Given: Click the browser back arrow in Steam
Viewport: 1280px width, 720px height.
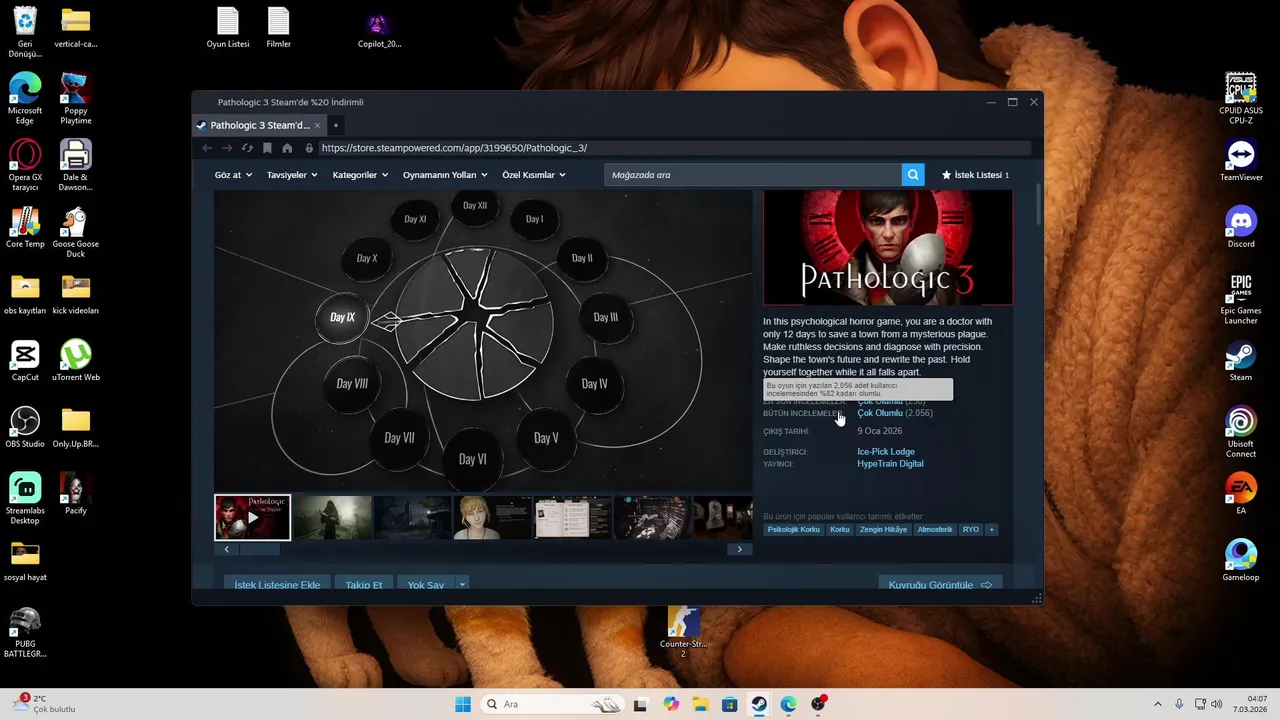Looking at the screenshot, I should [x=207, y=148].
